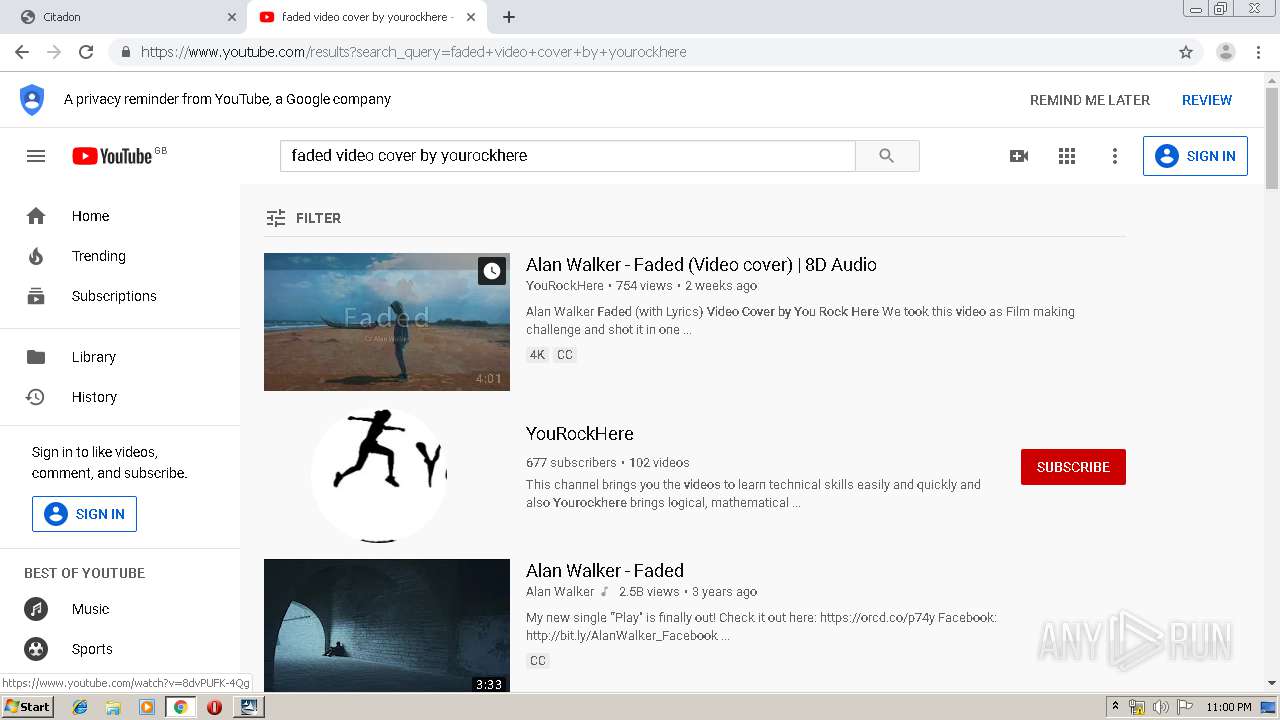Screen dimensions: 1280x720
Task: Click the Trending flame icon
Action: (36, 256)
